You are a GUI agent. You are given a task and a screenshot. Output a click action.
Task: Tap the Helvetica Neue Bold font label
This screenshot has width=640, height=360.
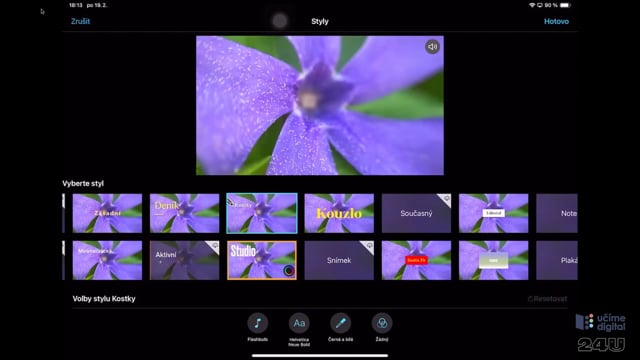tap(299, 342)
